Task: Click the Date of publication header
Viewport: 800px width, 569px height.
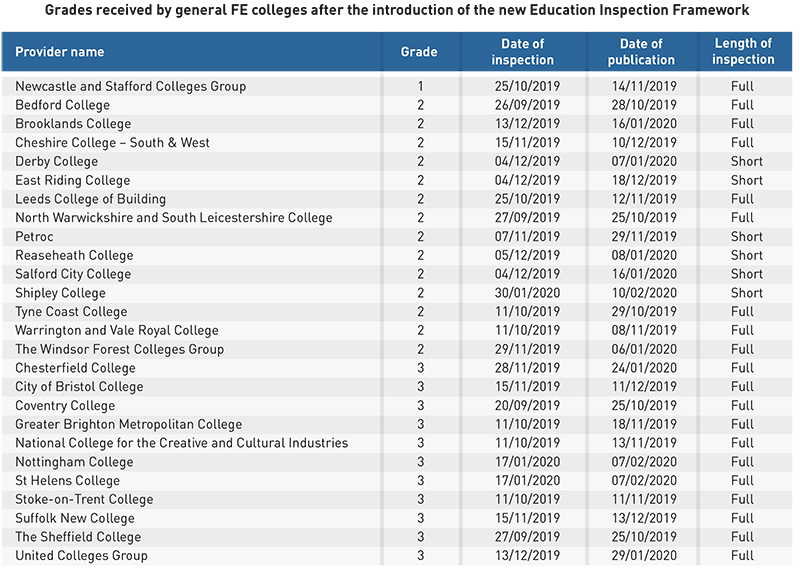Action: coord(641,52)
